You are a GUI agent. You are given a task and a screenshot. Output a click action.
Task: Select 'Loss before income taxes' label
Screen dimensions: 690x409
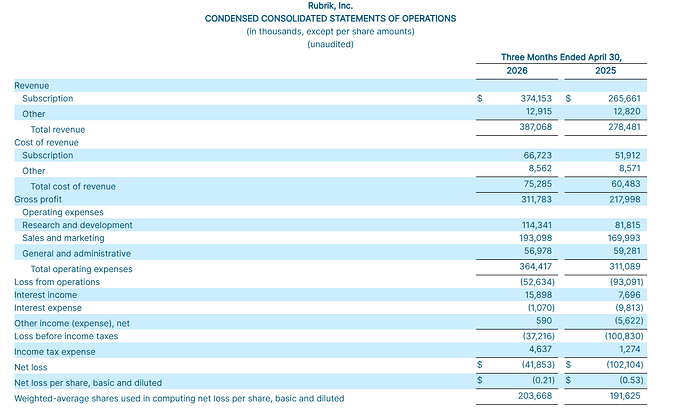pos(66,336)
